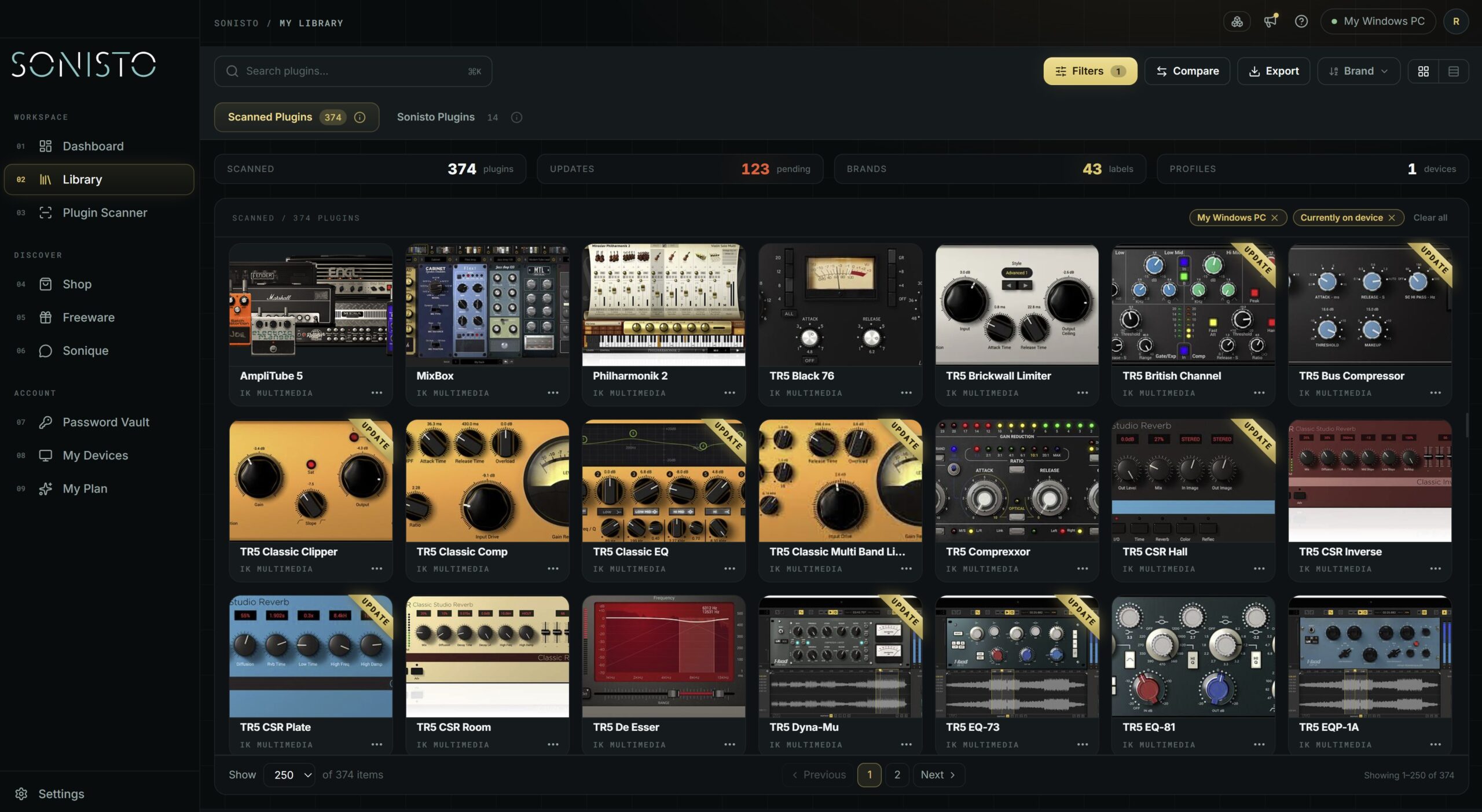1482x812 pixels.
Task: Open TR5 CSR Hall options menu
Action: point(1259,569)
